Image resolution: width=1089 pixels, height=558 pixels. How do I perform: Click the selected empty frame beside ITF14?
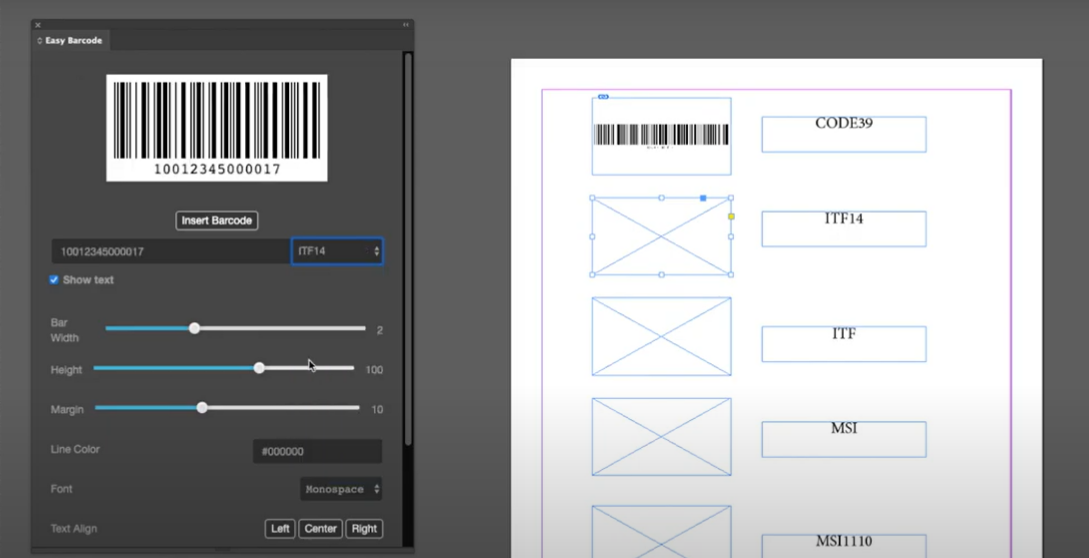[x=661, y=236]
